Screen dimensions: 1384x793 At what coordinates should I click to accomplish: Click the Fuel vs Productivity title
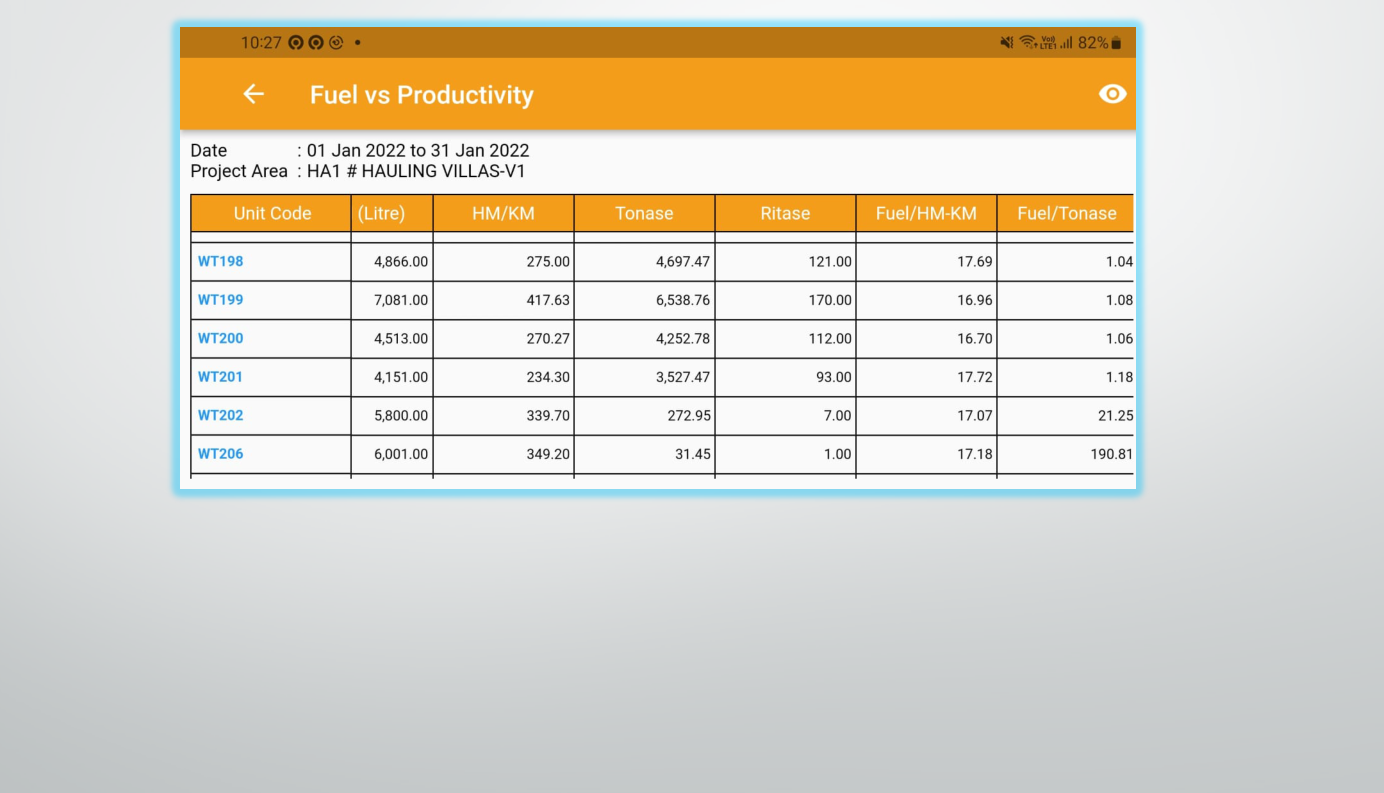421,95
